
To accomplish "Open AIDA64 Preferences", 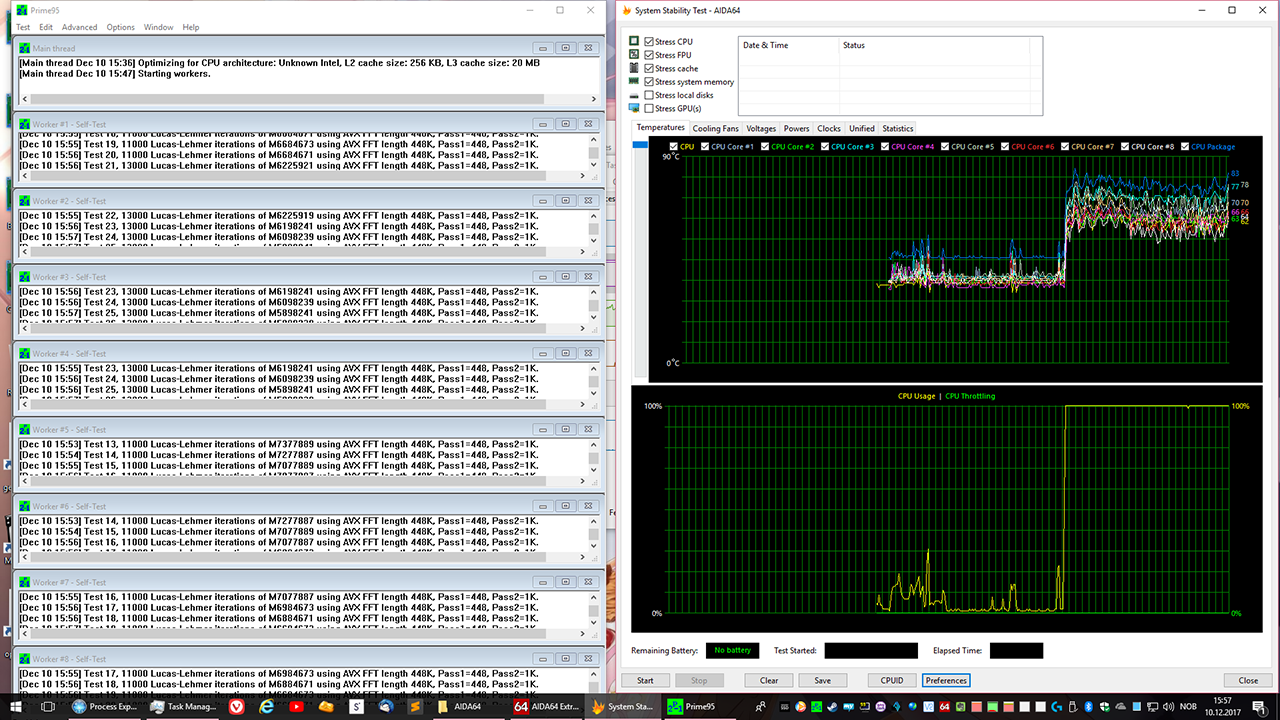I will pyautogui.click(x=946, y=680).
